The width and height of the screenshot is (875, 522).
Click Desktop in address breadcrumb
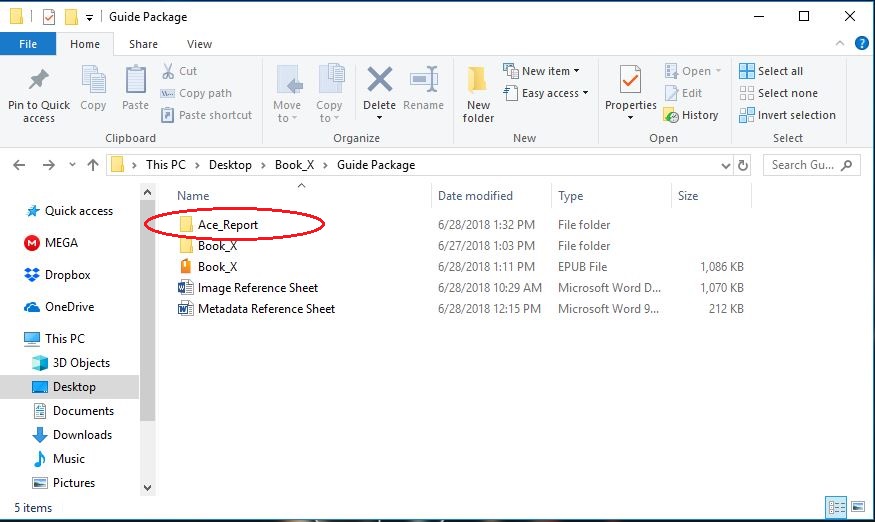click(230, 165)
